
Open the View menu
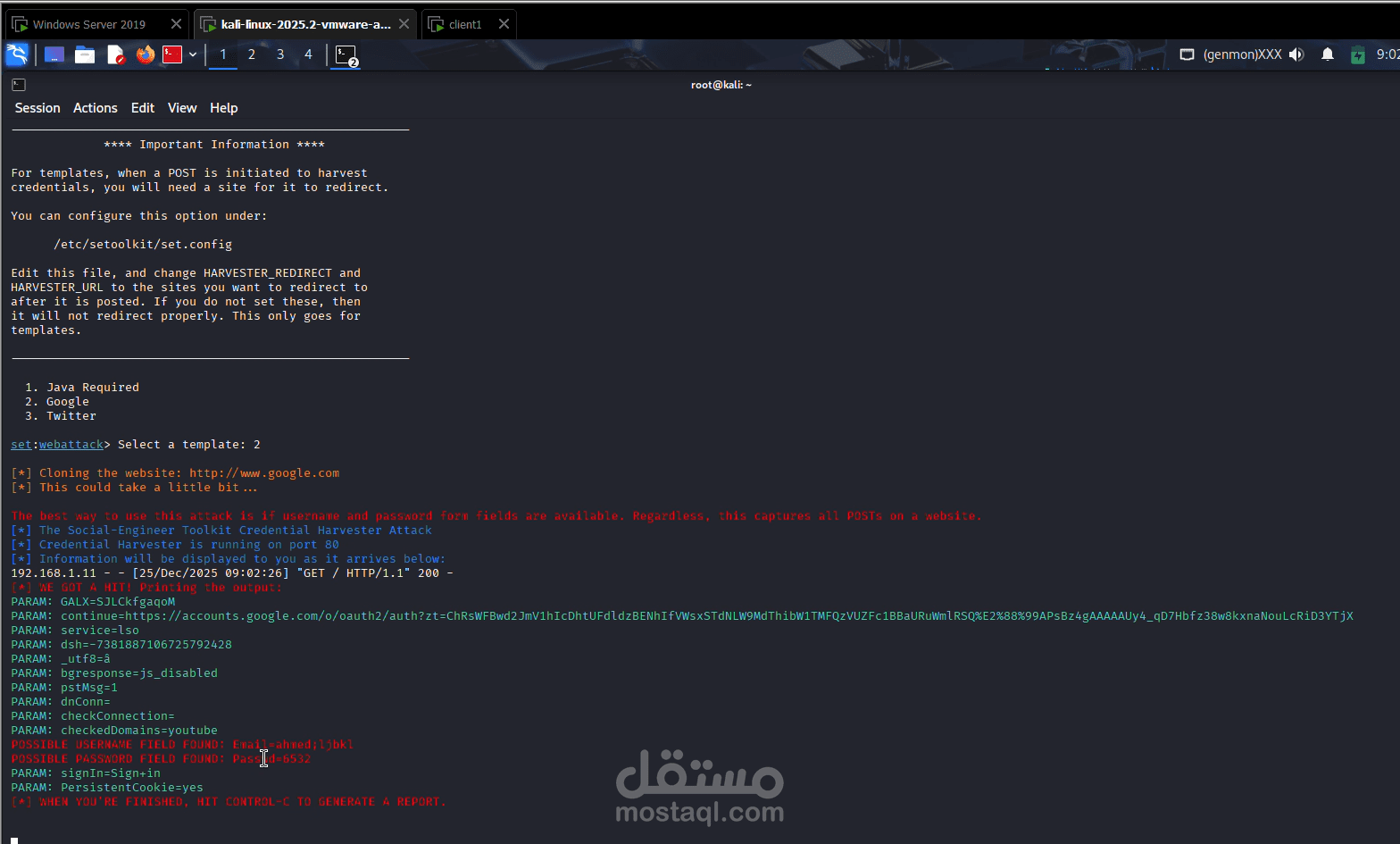(x=182, y=108)
